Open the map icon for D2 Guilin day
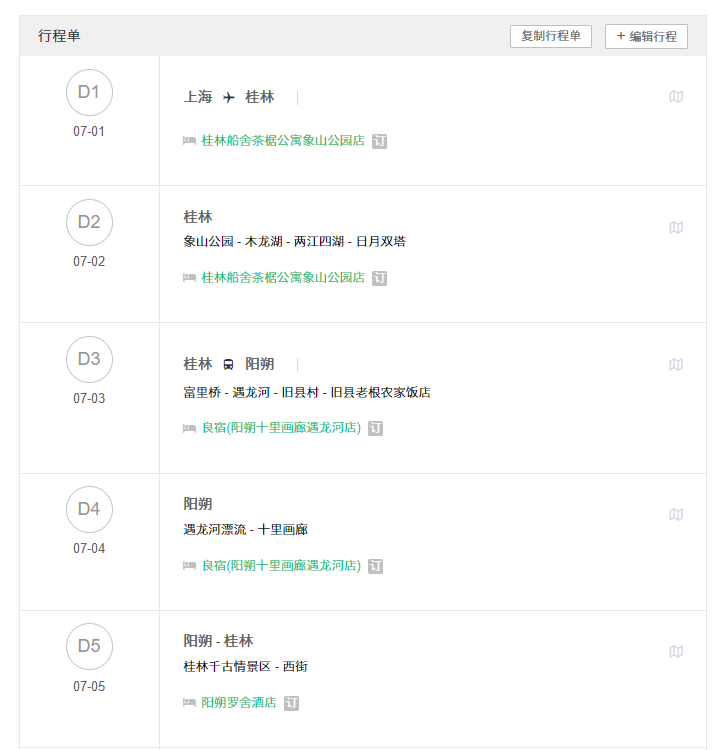This screenshot has height=750, width=715. click(x=675, y=227)
